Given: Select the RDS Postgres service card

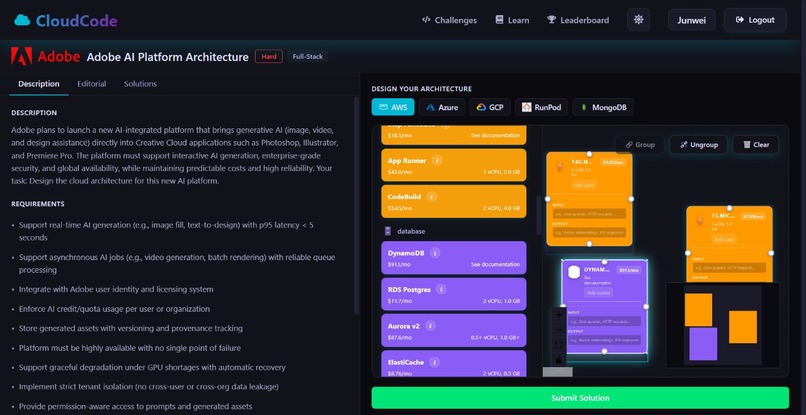Looking at the screenshot, I should pyautogui.click(x=453, y=294).
